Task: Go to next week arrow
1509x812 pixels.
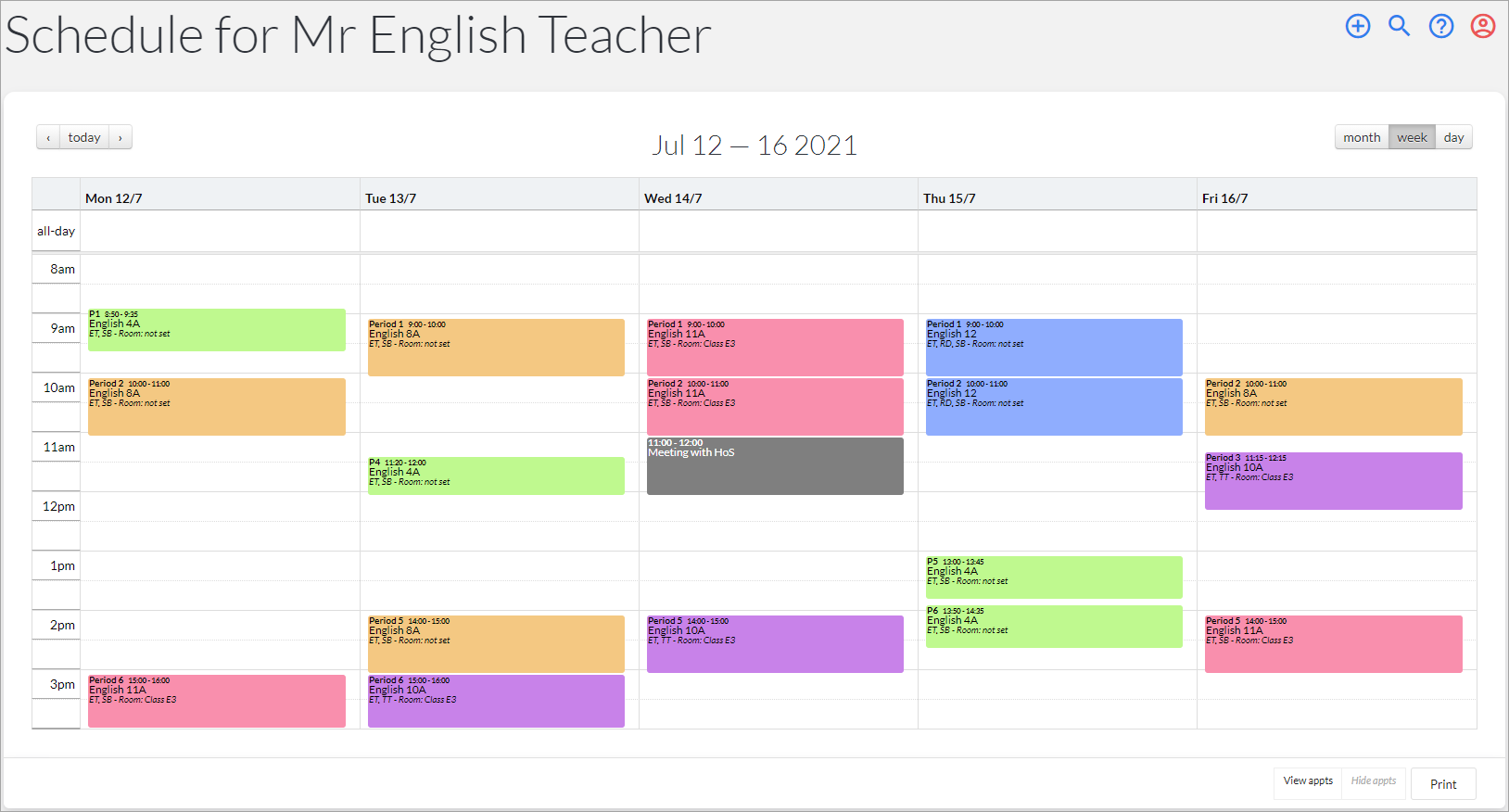Action: pyautogui.click(x=120, y=137)
